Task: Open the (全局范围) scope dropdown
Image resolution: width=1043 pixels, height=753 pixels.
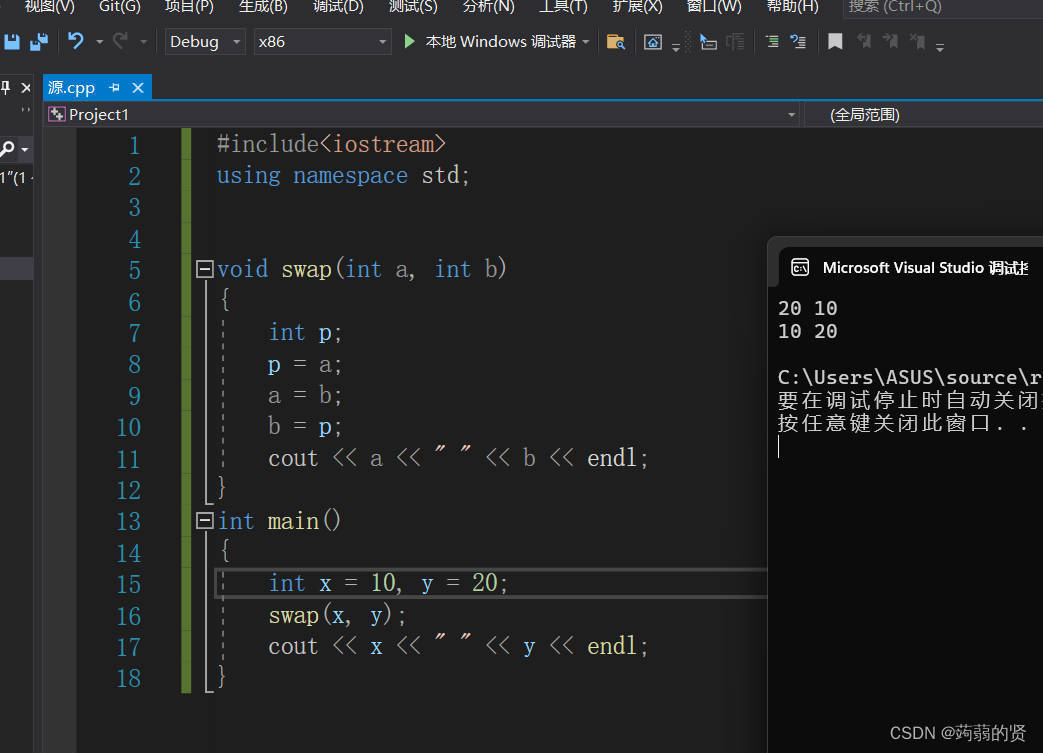Action: click(x=925, y=114)
